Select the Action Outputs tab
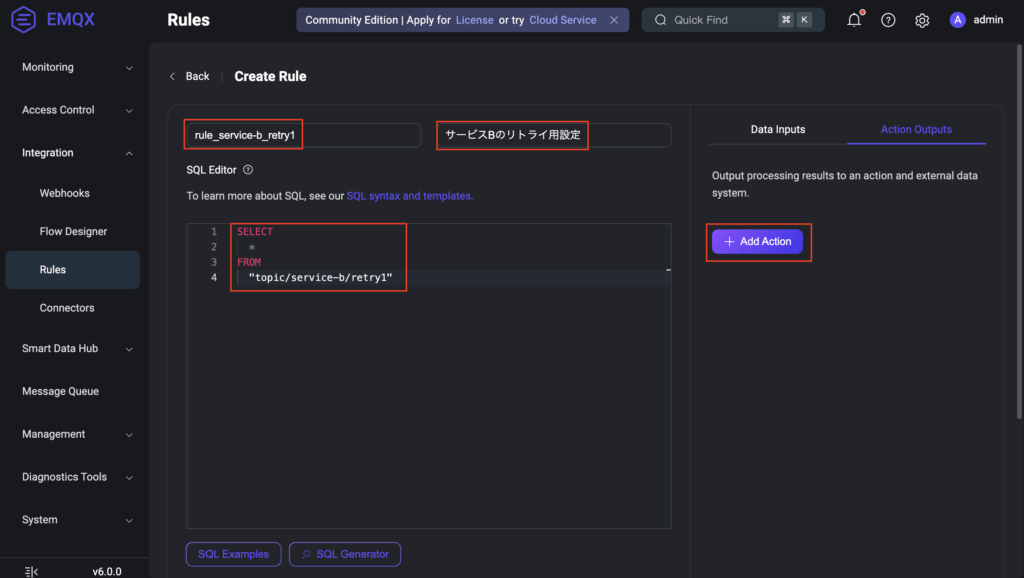 (915, 130)
